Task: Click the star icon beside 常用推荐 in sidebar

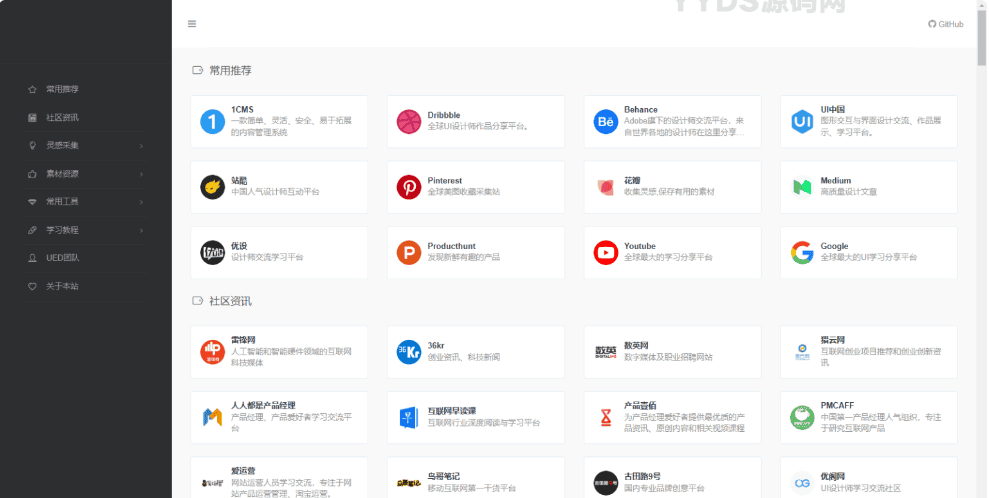Action: point(32,90)
